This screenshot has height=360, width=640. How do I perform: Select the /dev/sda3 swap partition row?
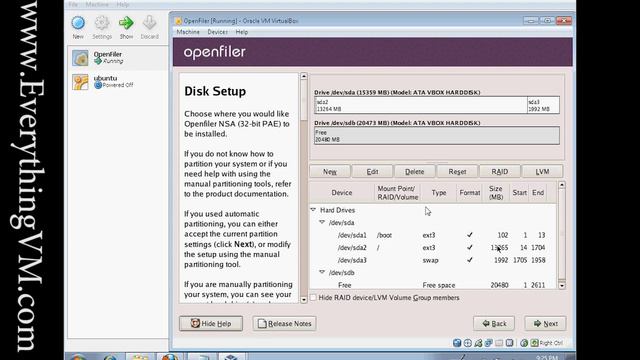pyautogui.click(x=433, y=260)
